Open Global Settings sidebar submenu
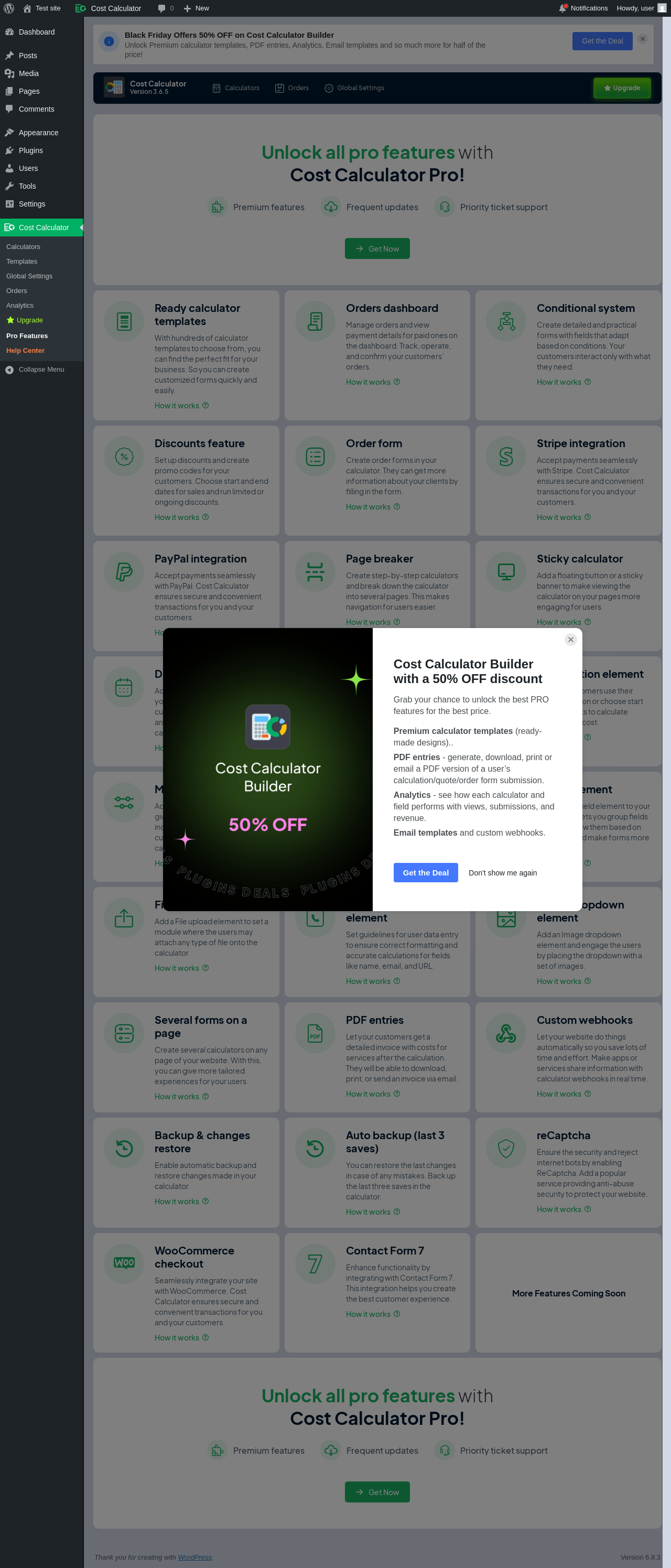 (29, 276)
